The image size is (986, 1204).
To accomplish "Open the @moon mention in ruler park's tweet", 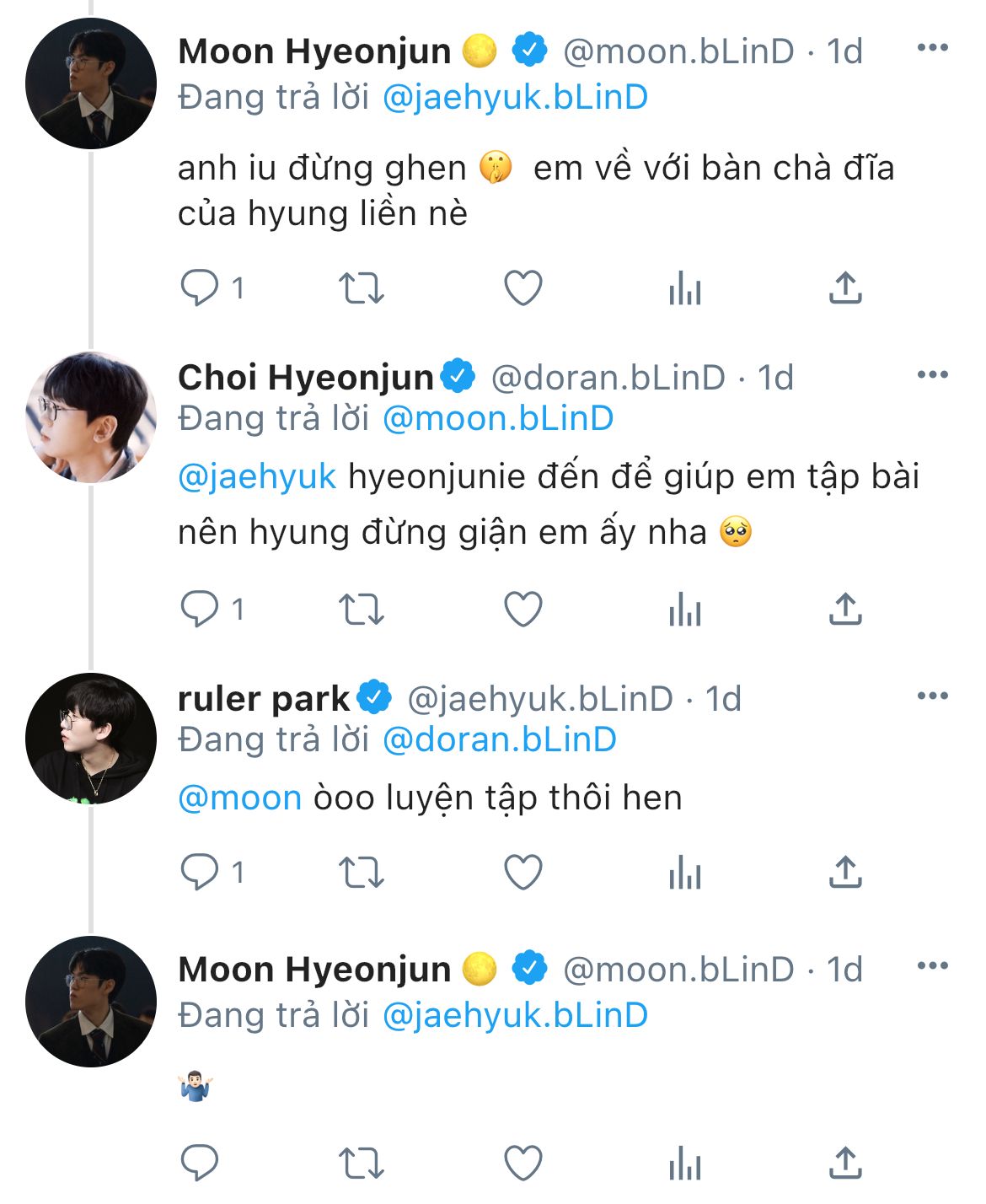I will (x=240, y=798).
